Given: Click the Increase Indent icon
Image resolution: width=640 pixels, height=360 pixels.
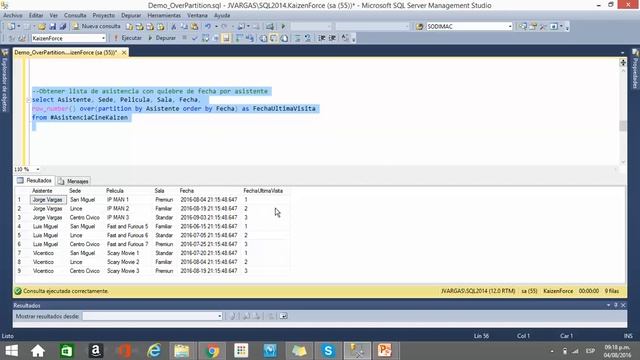Looking at the screenshot, I should [x=333, y=38].
